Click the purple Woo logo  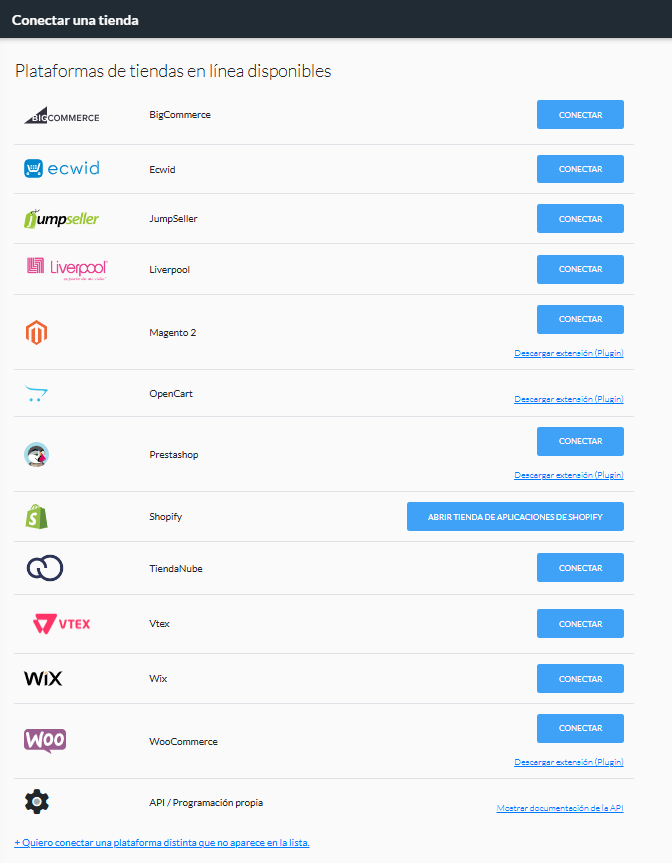(45, 741)
